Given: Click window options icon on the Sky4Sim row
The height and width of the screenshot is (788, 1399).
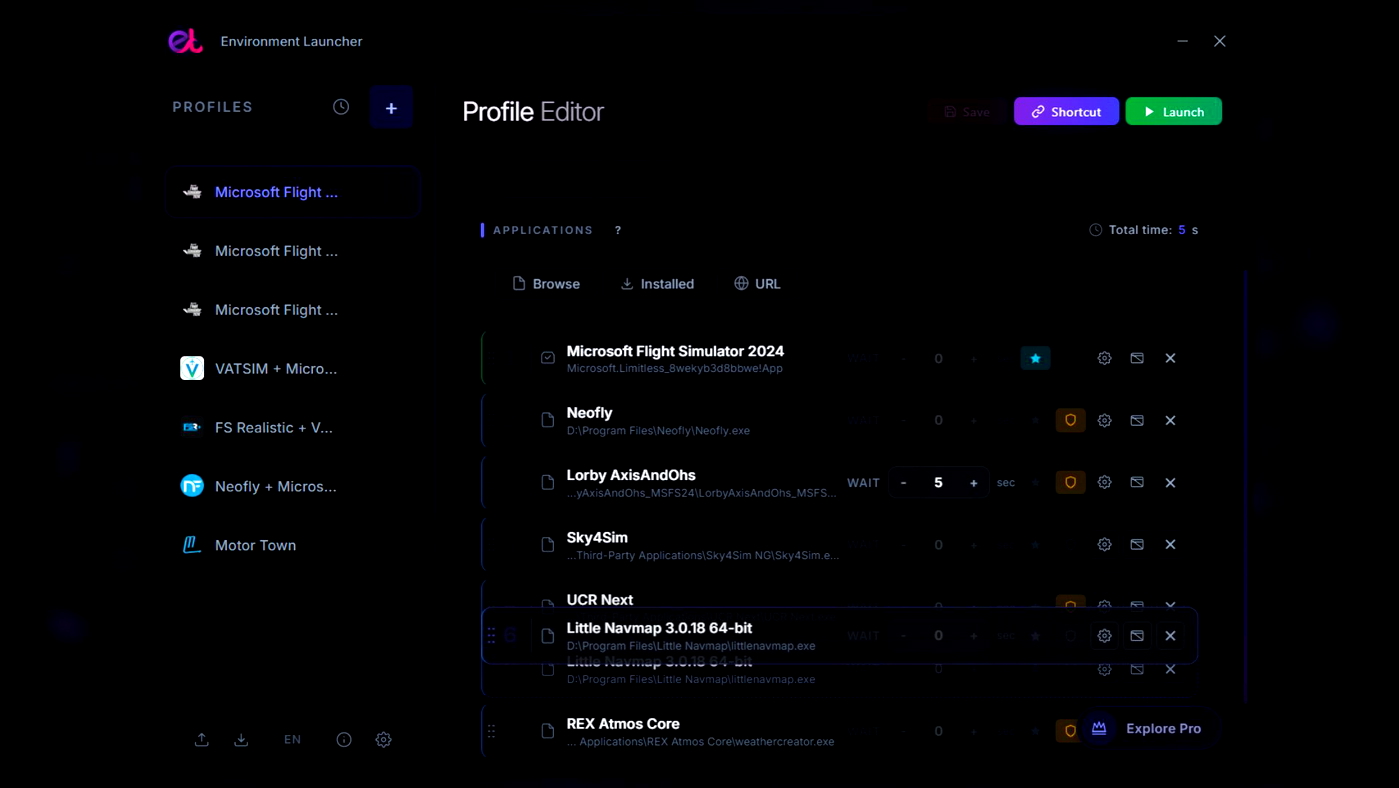Looking at the screenshot, I should click(1137, 545).
